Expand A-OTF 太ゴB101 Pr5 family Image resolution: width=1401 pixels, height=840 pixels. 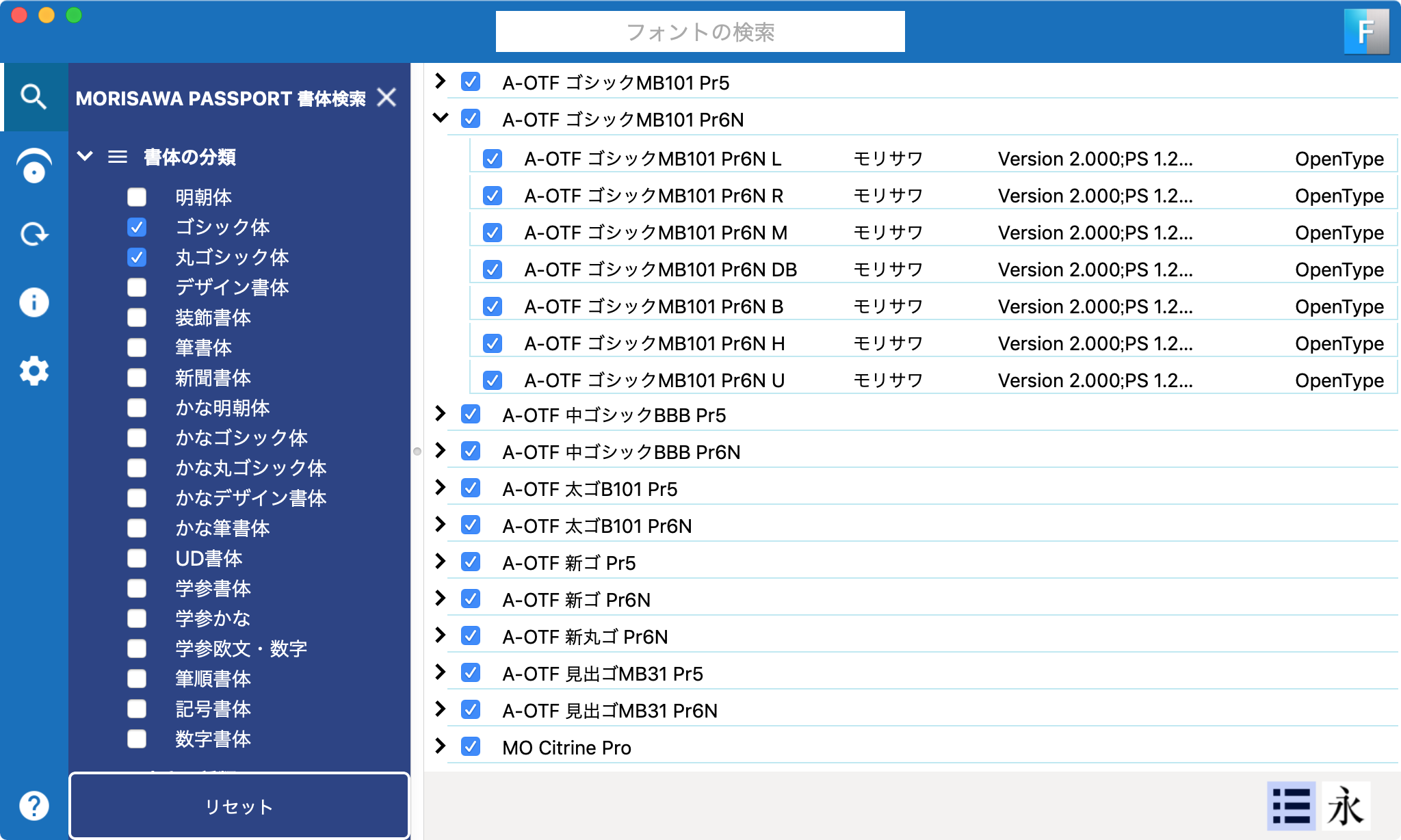pos(441,487)
